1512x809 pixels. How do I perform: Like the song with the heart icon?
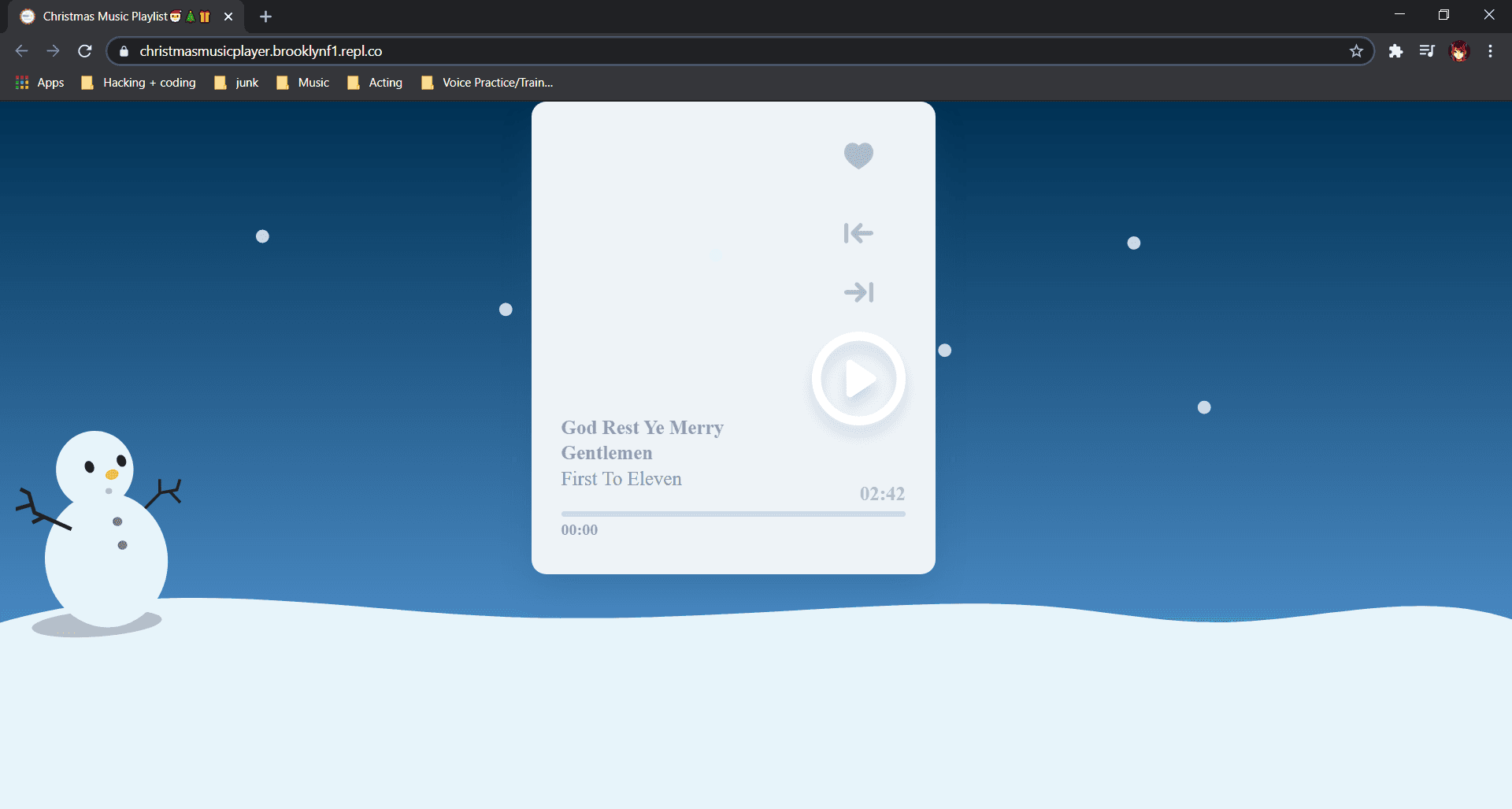858,155
